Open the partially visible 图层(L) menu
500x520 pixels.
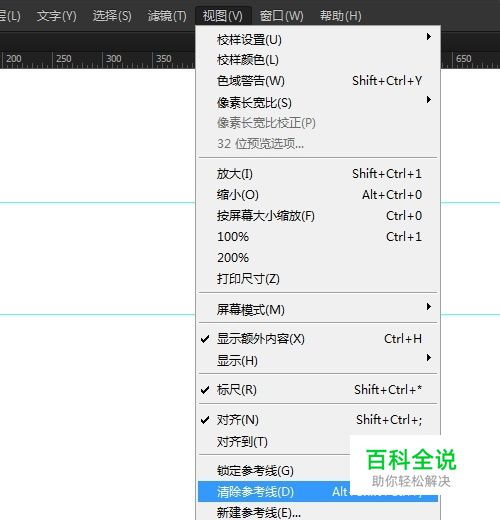[x=10, y=16]
